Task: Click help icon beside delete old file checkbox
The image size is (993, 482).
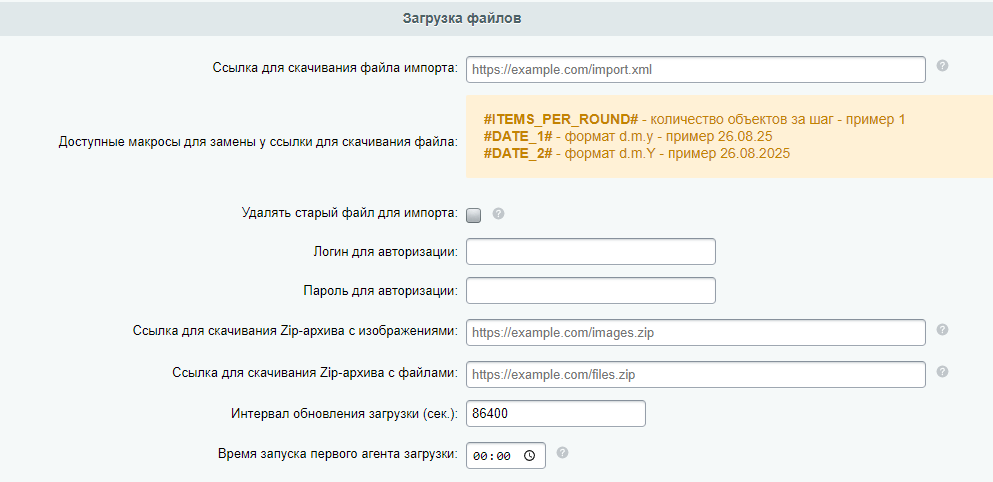Action: coord(498,213)
